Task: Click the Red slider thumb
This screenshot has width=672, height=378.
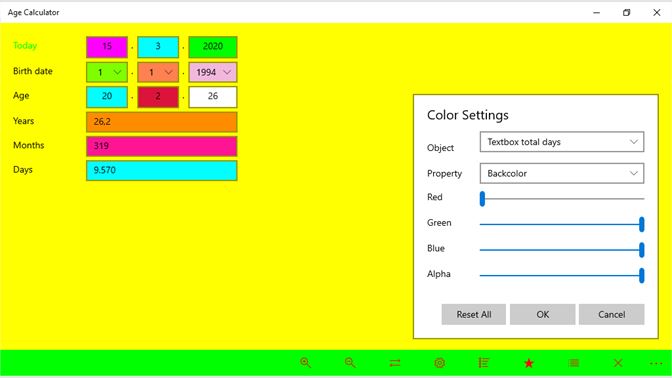Action: point(482,199)
